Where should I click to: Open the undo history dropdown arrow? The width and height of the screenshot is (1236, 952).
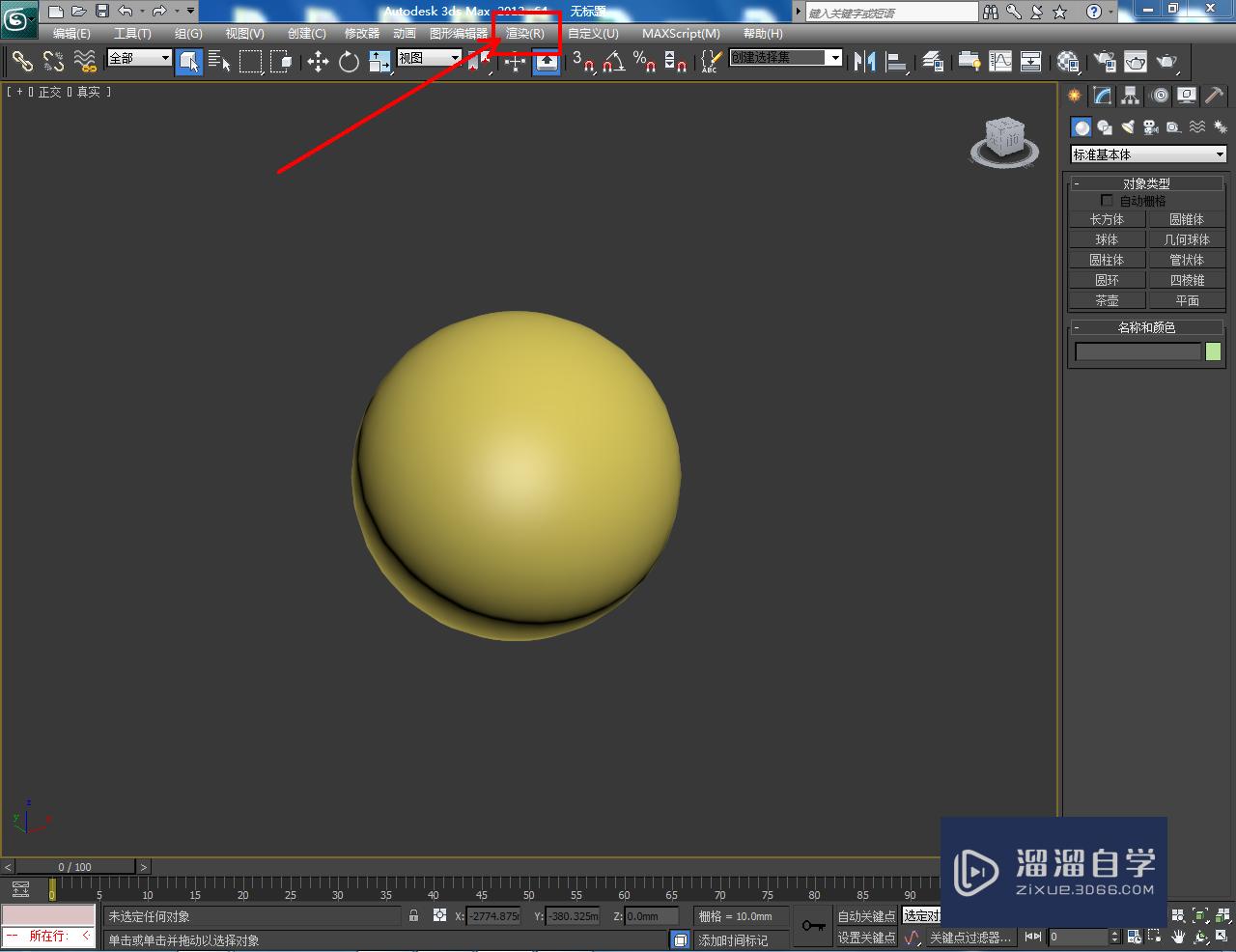[x=142, y=12]
